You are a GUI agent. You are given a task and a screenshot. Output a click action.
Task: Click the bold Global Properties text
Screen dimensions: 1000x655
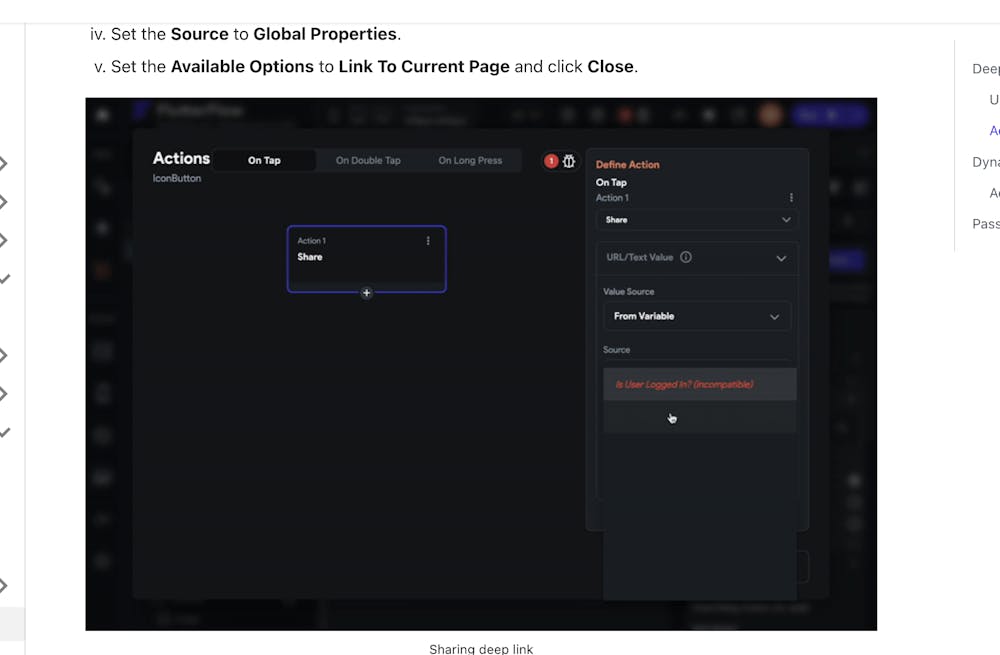[325, 34]
